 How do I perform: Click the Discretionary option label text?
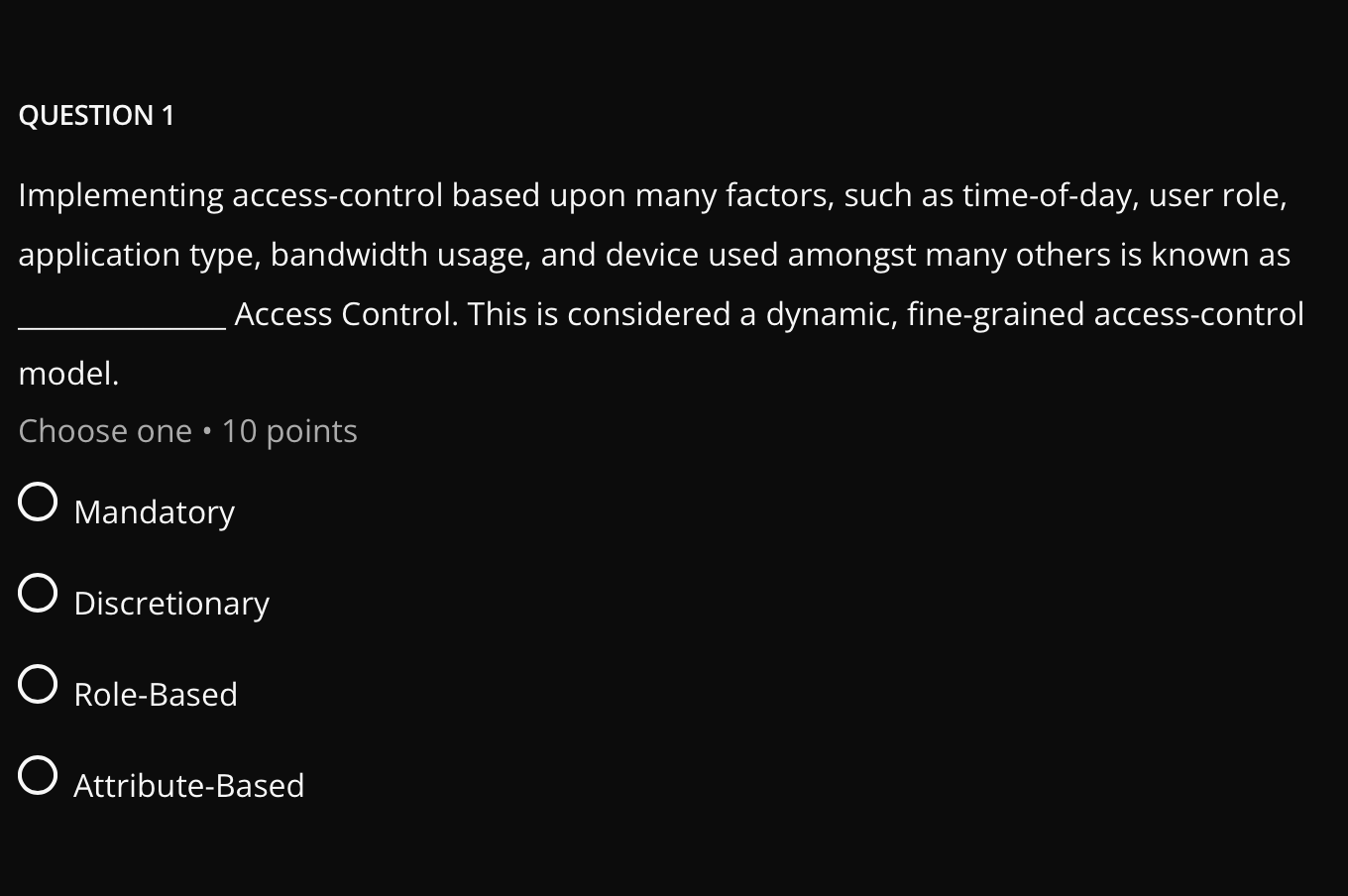pos(171,604)
